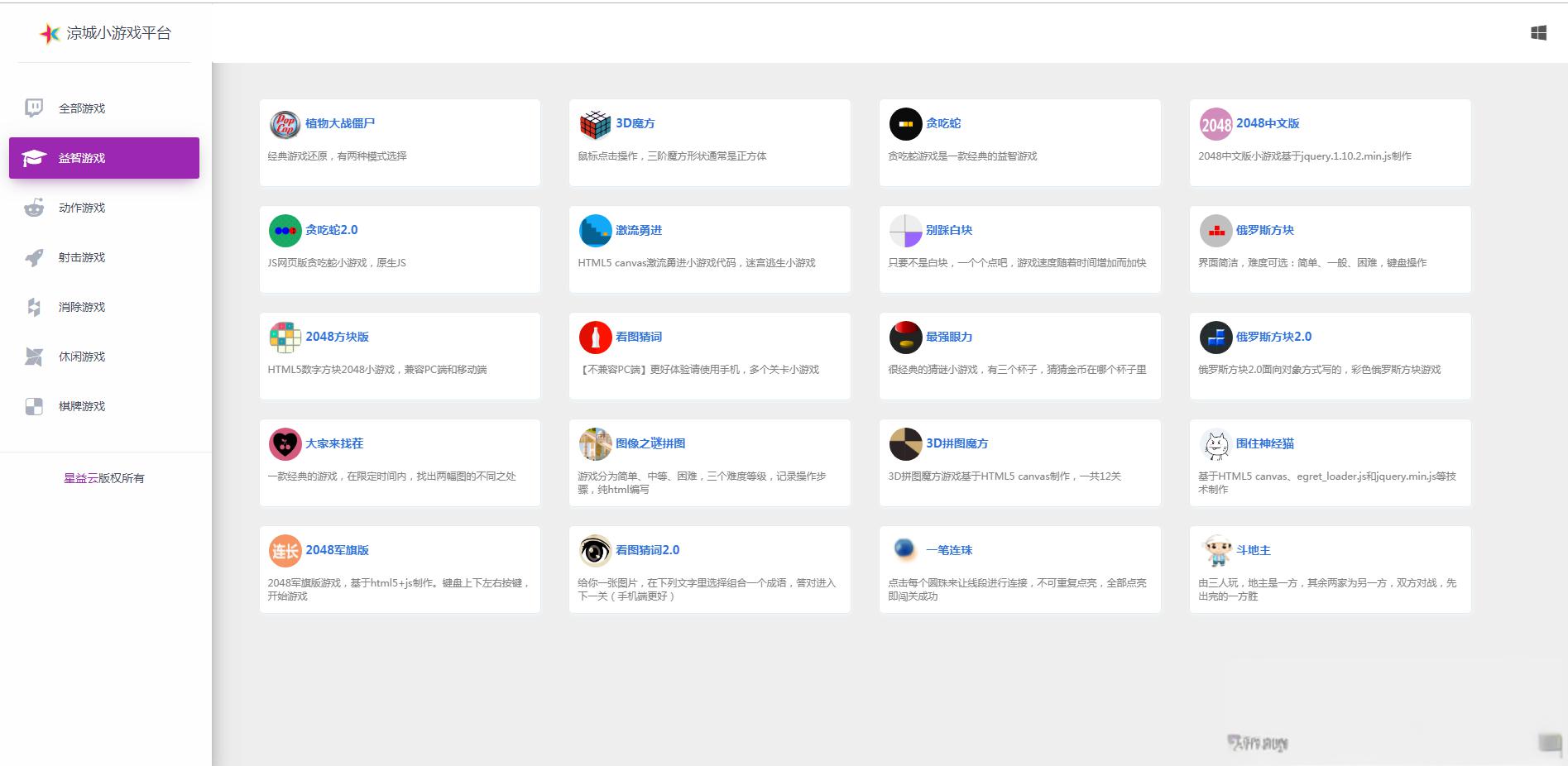Image resolution: width=1568 pixels, height=766 pixels.
Task: Click the 贪吃蛇2.0 title link
Action: 332,230
